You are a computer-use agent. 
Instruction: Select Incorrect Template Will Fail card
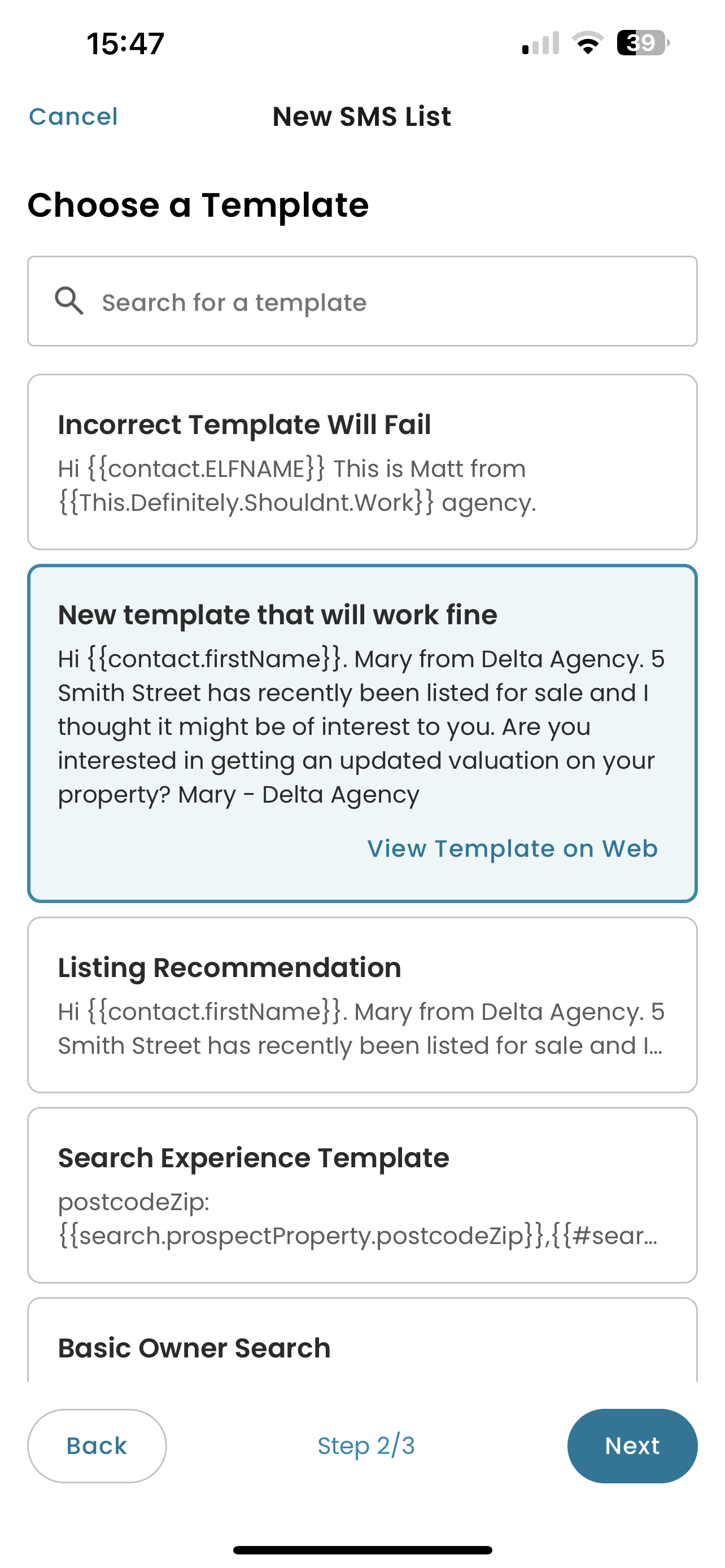tap(362, 462)
